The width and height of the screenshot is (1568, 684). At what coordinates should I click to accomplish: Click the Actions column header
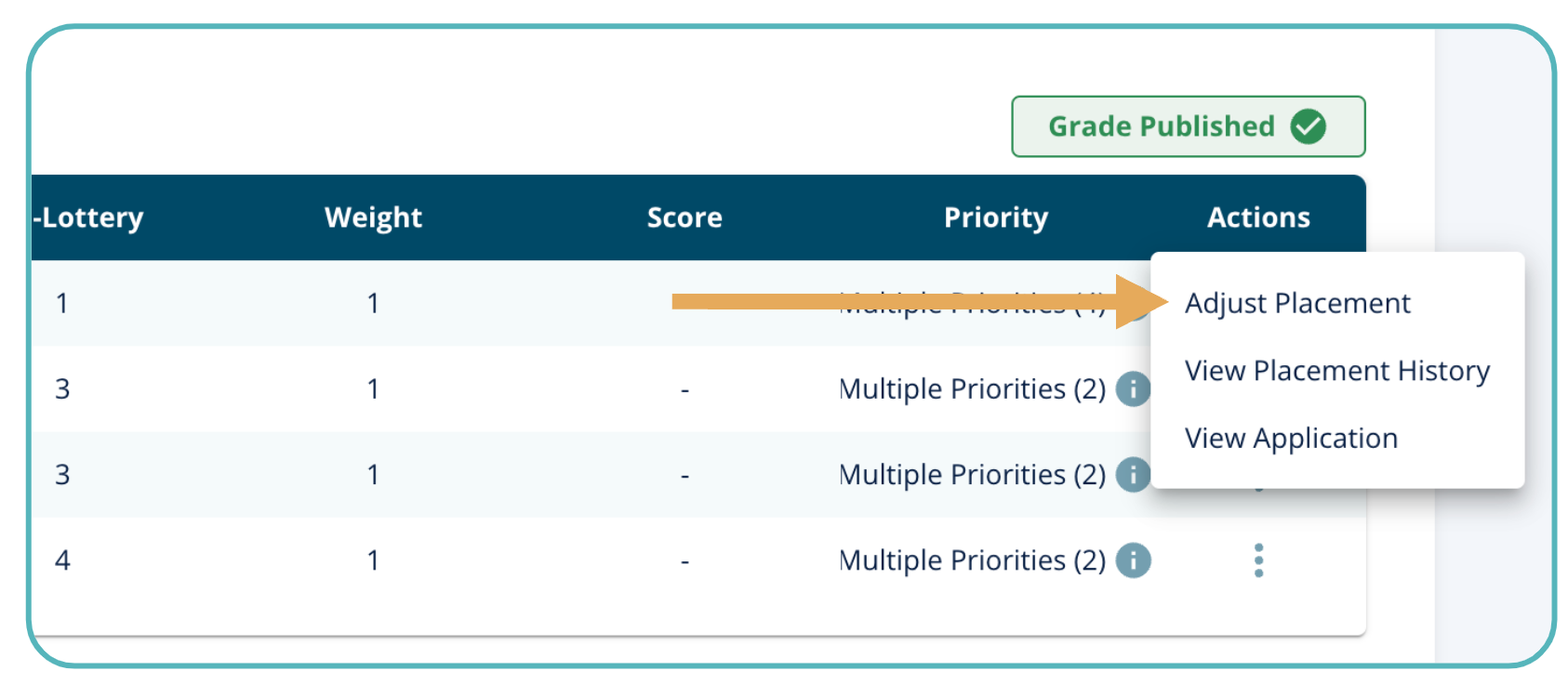[1258, 217]
